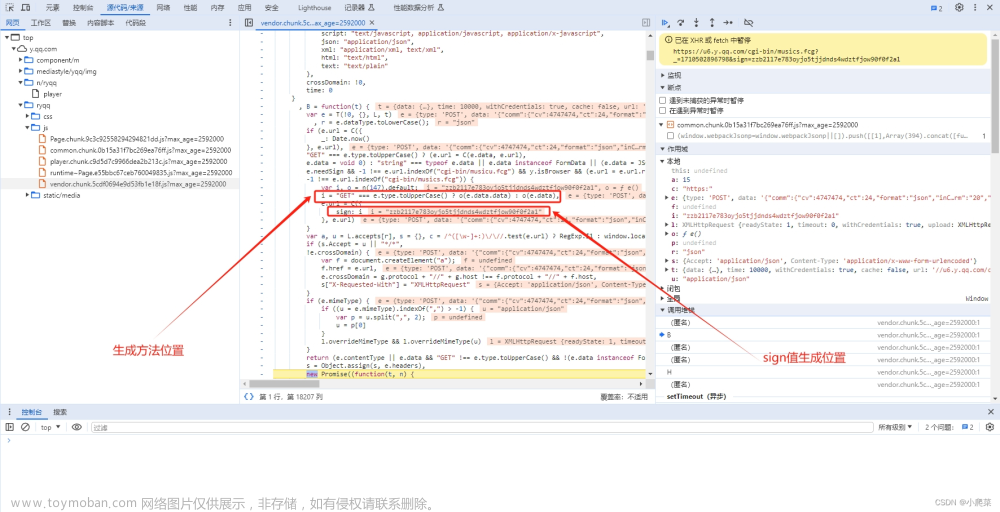Open navigator pane more-tabs menu
This screenshot has width=1000, height=512.
coord(231,22)
